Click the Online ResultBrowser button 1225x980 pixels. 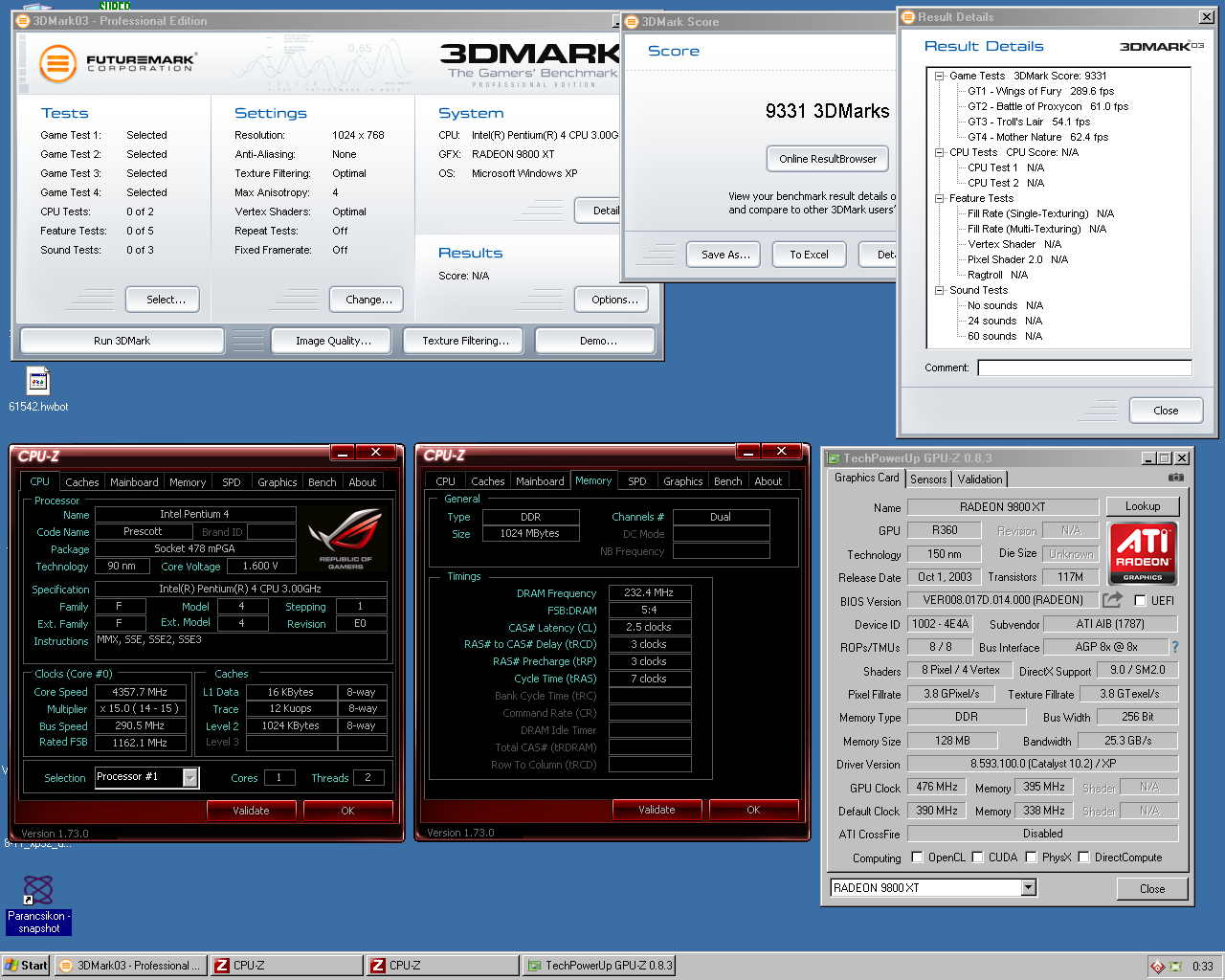click(828, 159)
